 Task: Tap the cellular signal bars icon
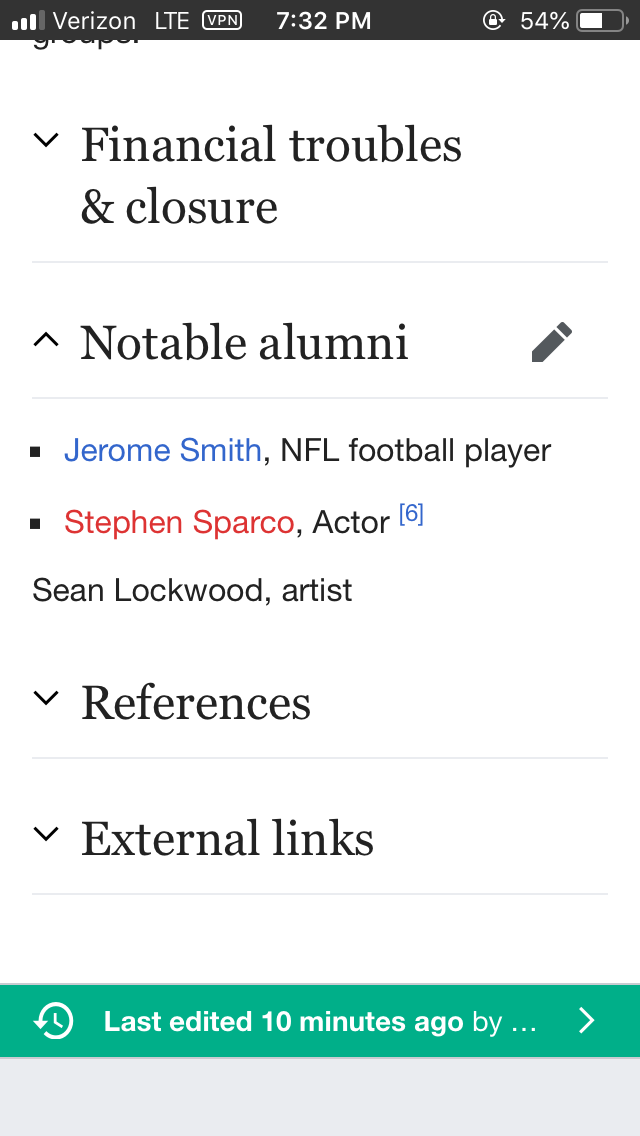[x=28, y=21]
